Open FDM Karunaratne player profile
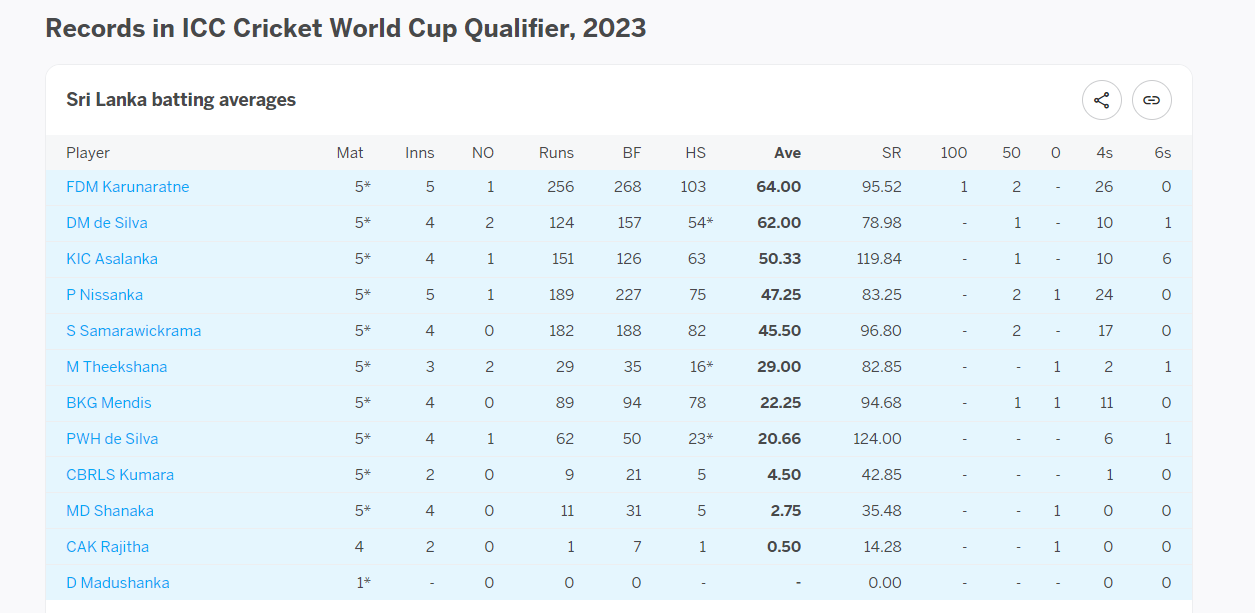Image resolution: width=1255 pixels, height=613 pixels. (127, 187)
